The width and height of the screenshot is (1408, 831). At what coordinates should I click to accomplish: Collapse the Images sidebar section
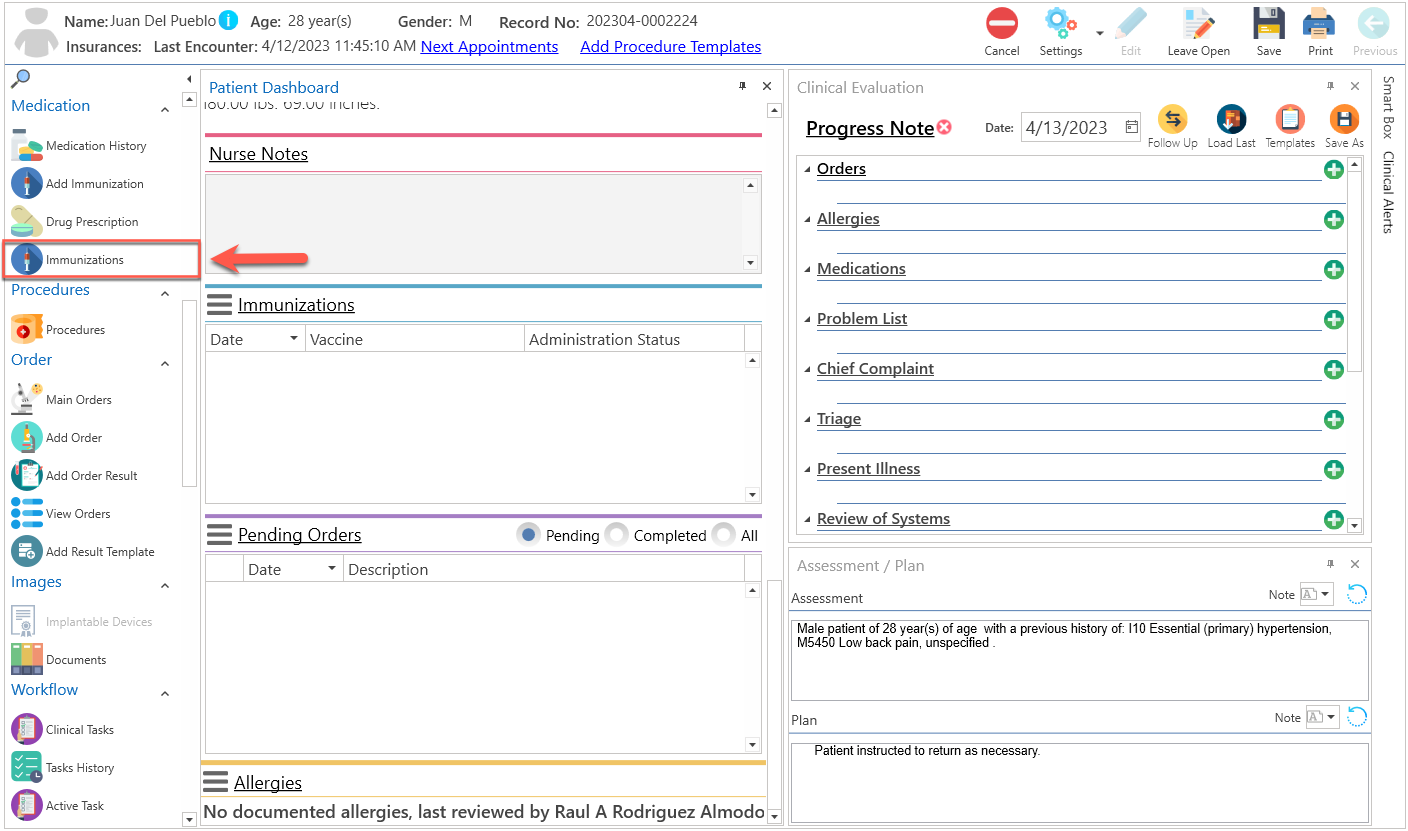pos(165,586)
